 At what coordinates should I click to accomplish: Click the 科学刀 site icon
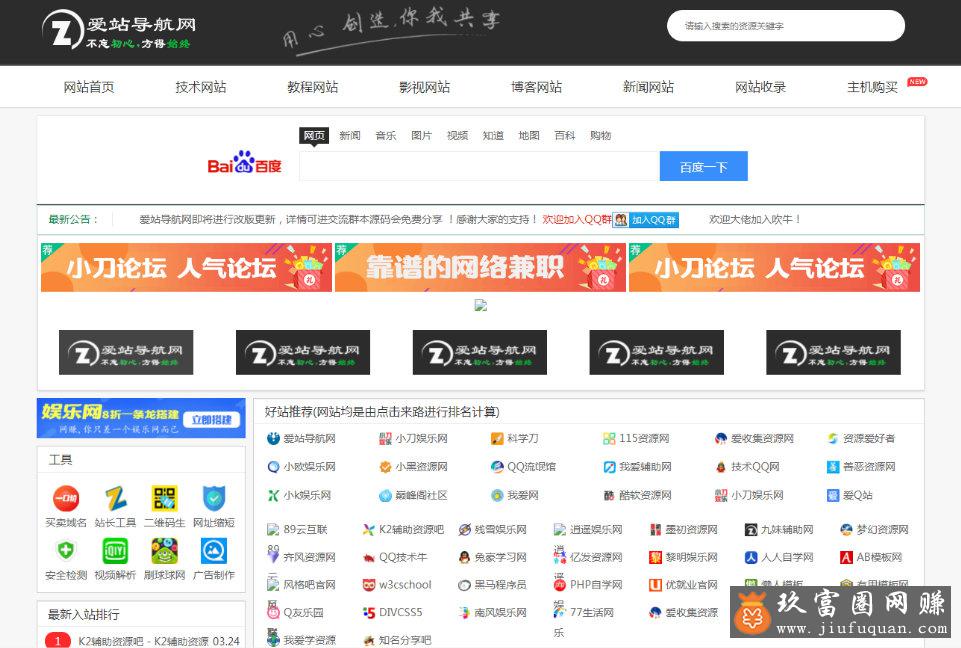click(x=497, y=438)
